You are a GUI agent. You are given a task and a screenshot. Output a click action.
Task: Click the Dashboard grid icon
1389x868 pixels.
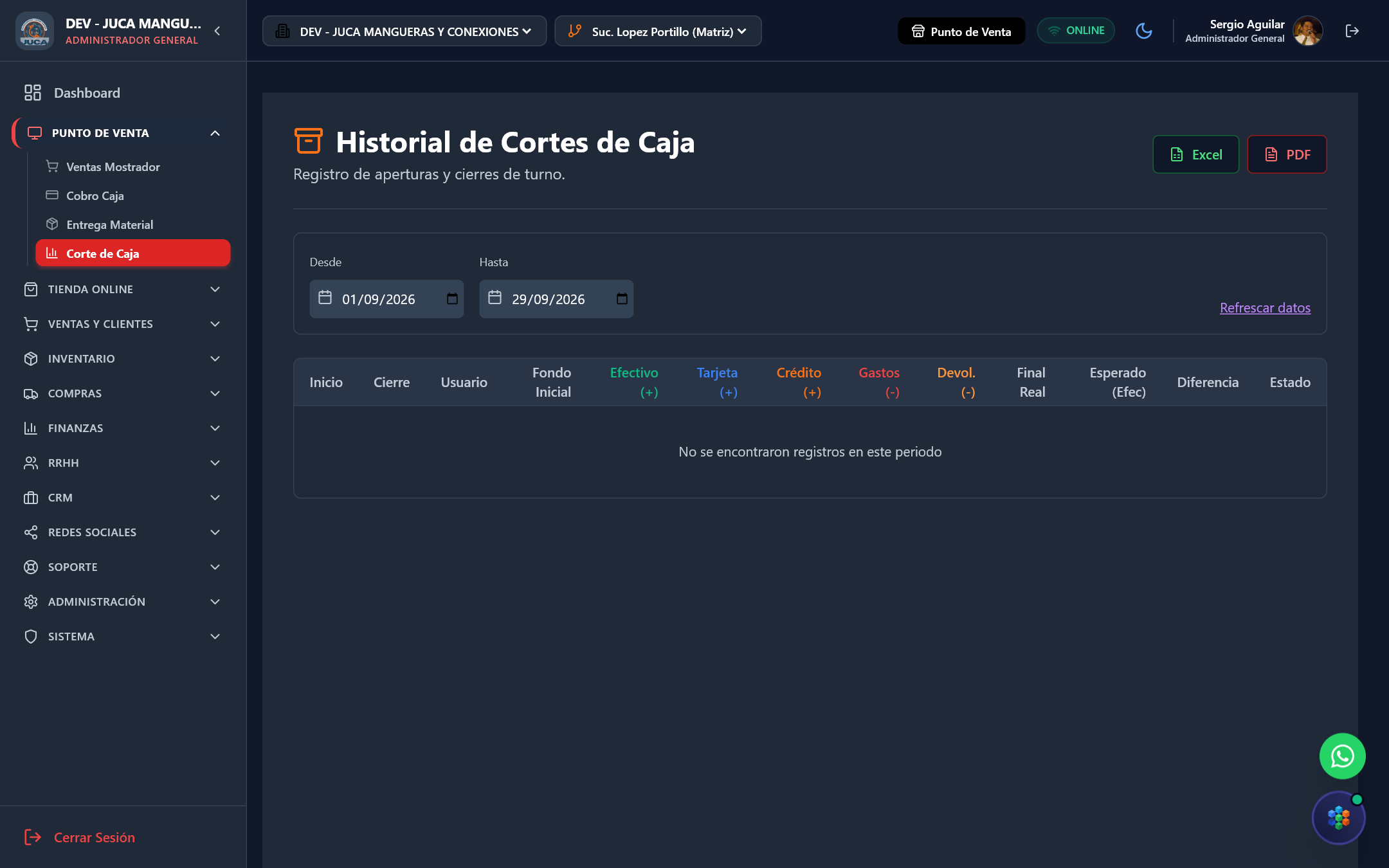pyautogui.click(x=33, y=93)
